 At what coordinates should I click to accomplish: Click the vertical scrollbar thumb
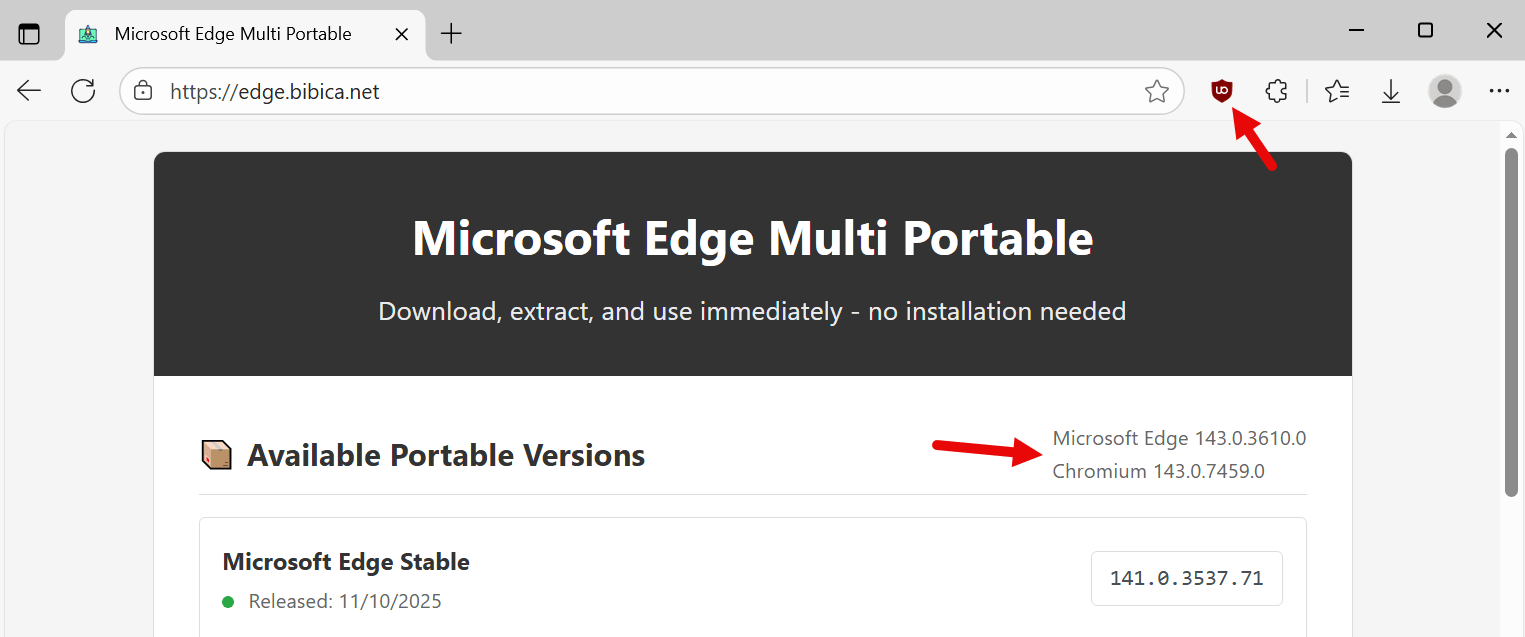click(x=1511, y=322)
